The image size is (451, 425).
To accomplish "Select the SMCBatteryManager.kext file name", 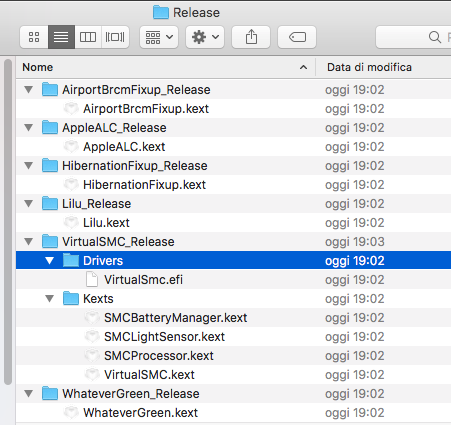I will pos(176,318).
